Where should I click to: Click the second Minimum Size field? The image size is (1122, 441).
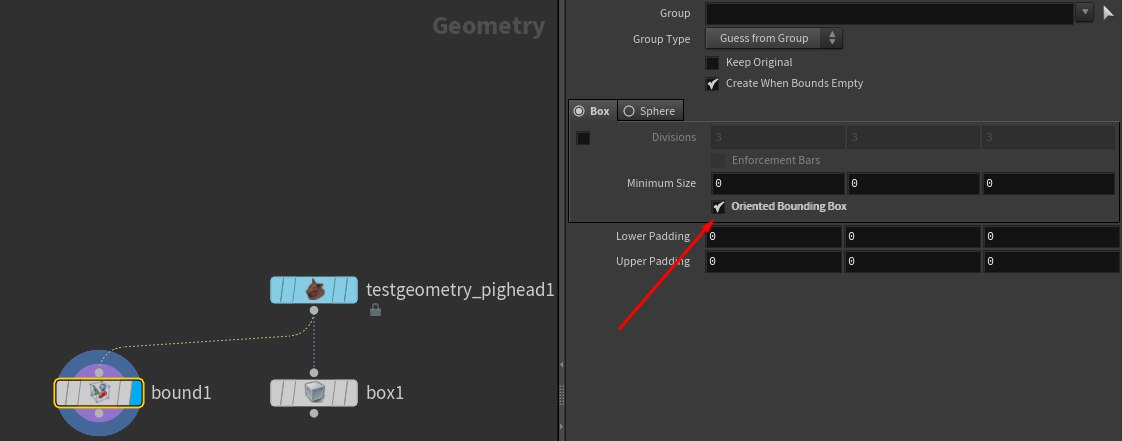[912, 184]
